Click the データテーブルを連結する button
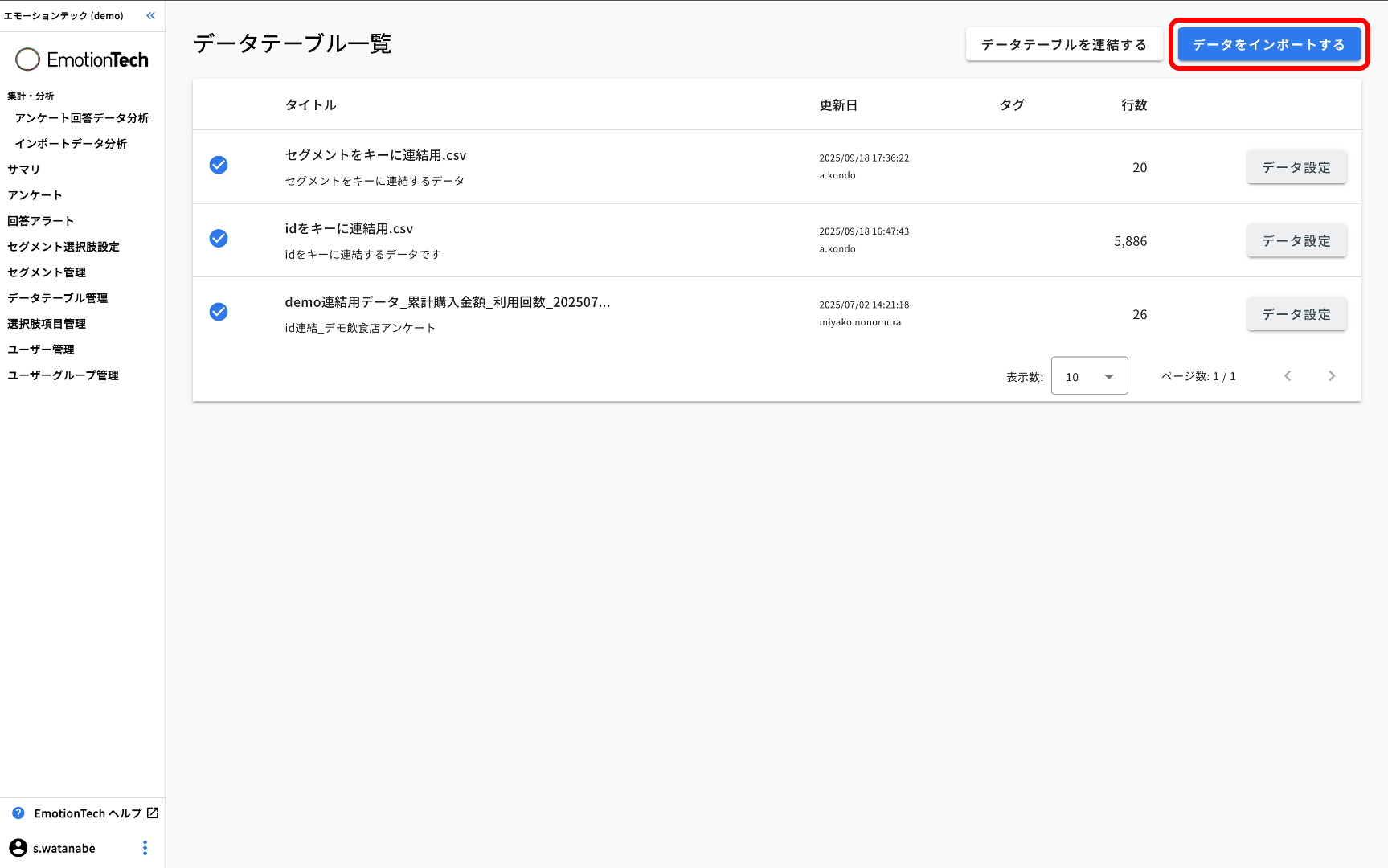The width and height of the screenshot is (1388, 868). [1063, 45]
